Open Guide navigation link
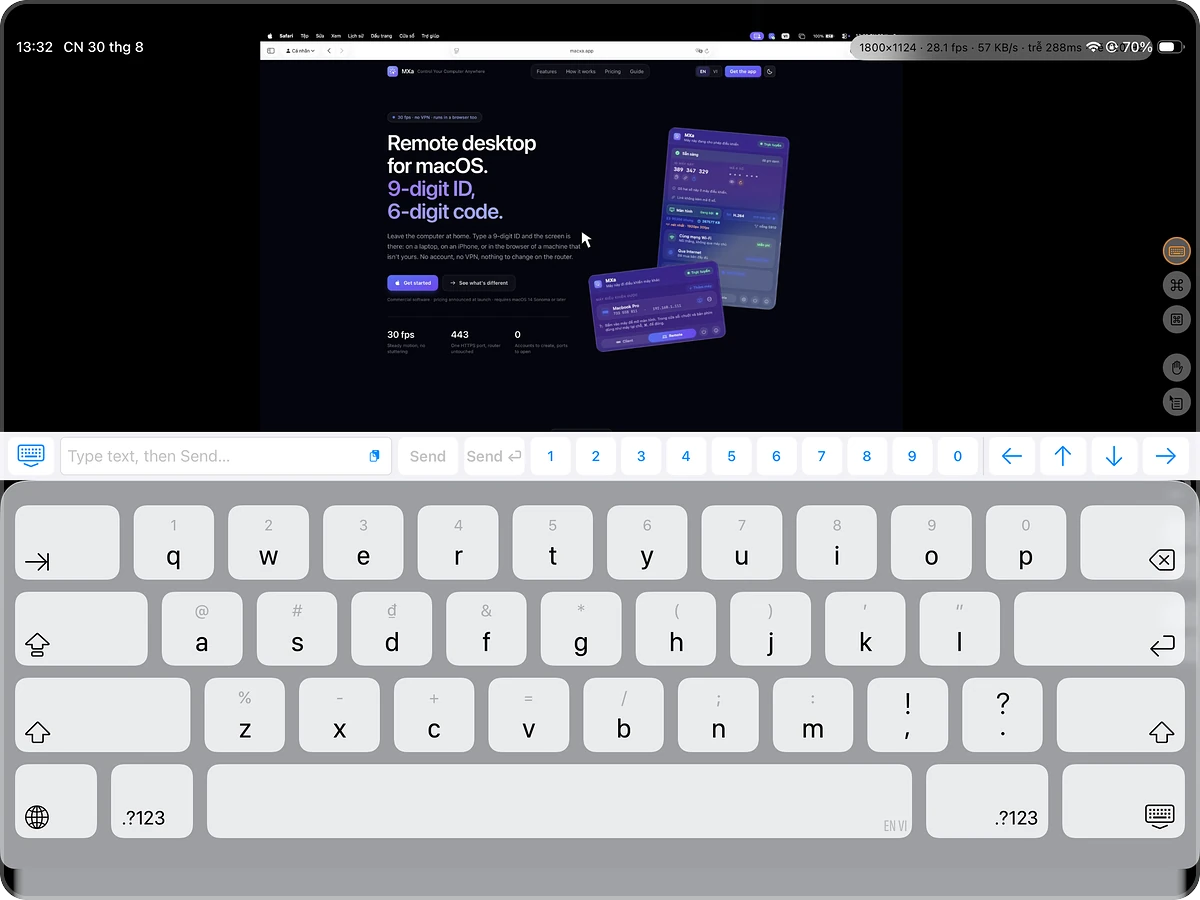 click(x=636, y=72)
